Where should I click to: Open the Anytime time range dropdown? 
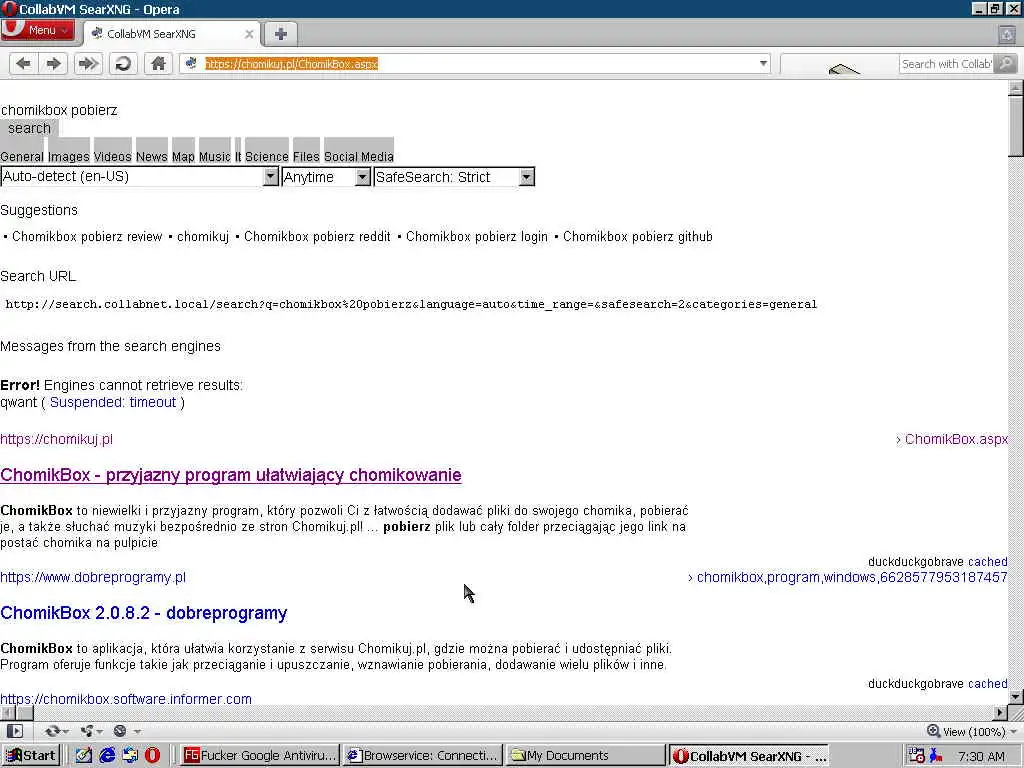point(327,177)
